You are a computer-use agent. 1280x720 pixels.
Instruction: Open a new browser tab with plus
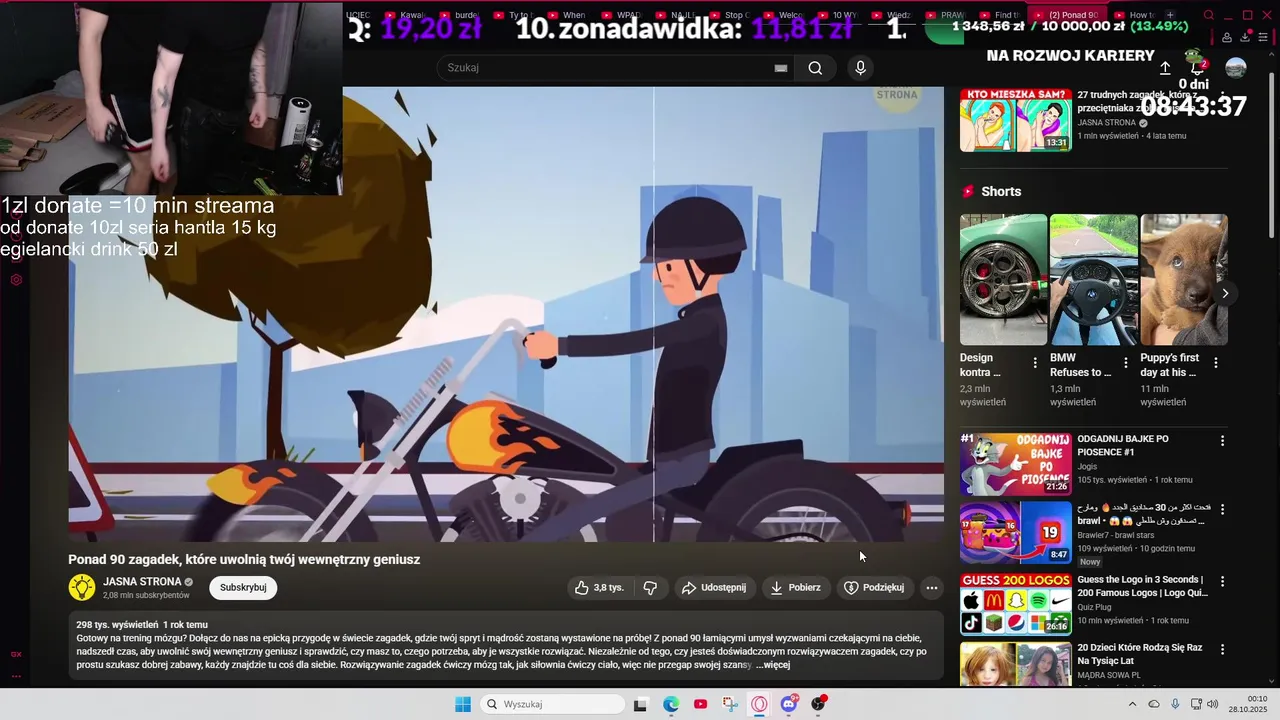pos(1170,15)
